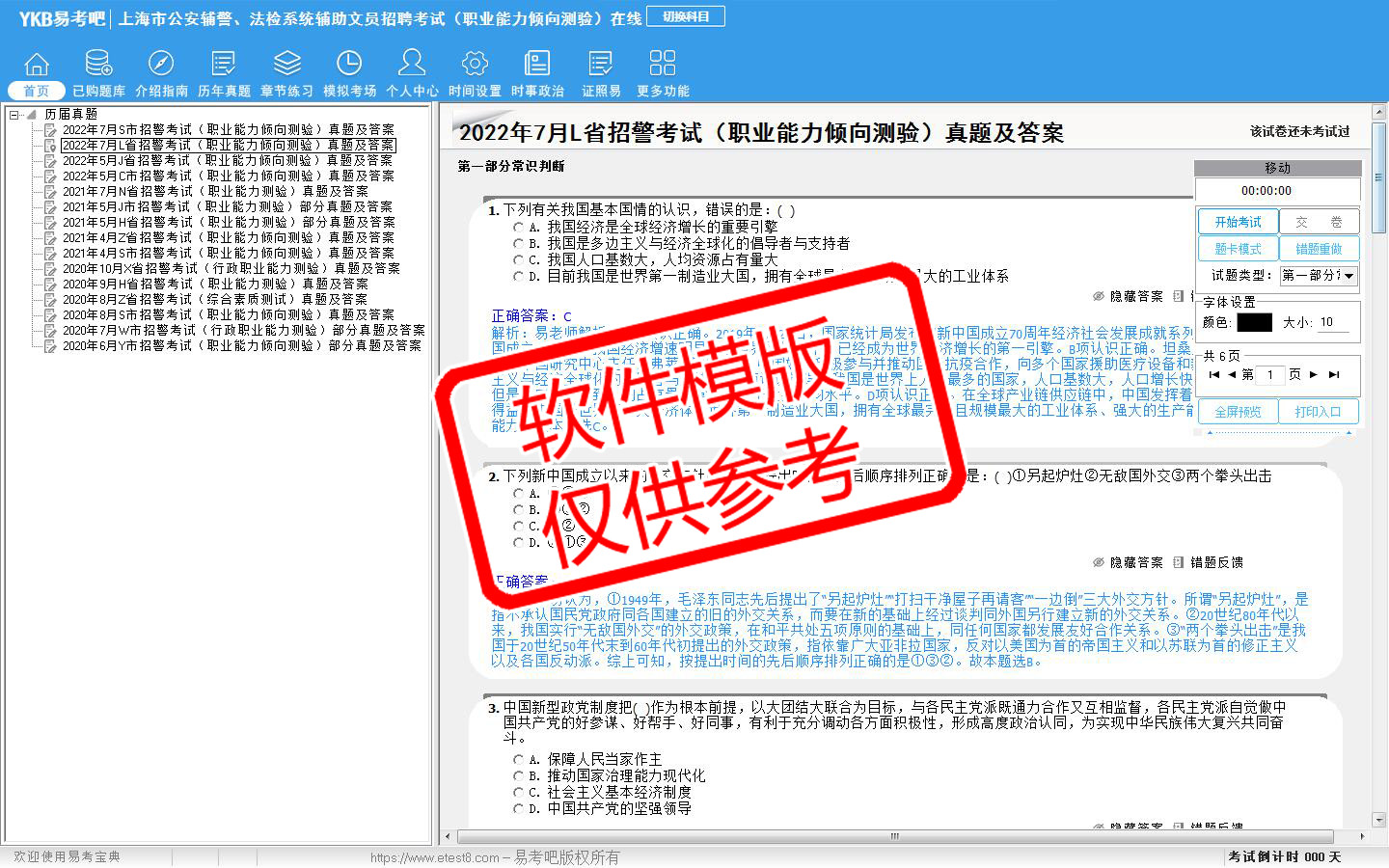
Task: Go to previous page arrow
Action: 1232,374
